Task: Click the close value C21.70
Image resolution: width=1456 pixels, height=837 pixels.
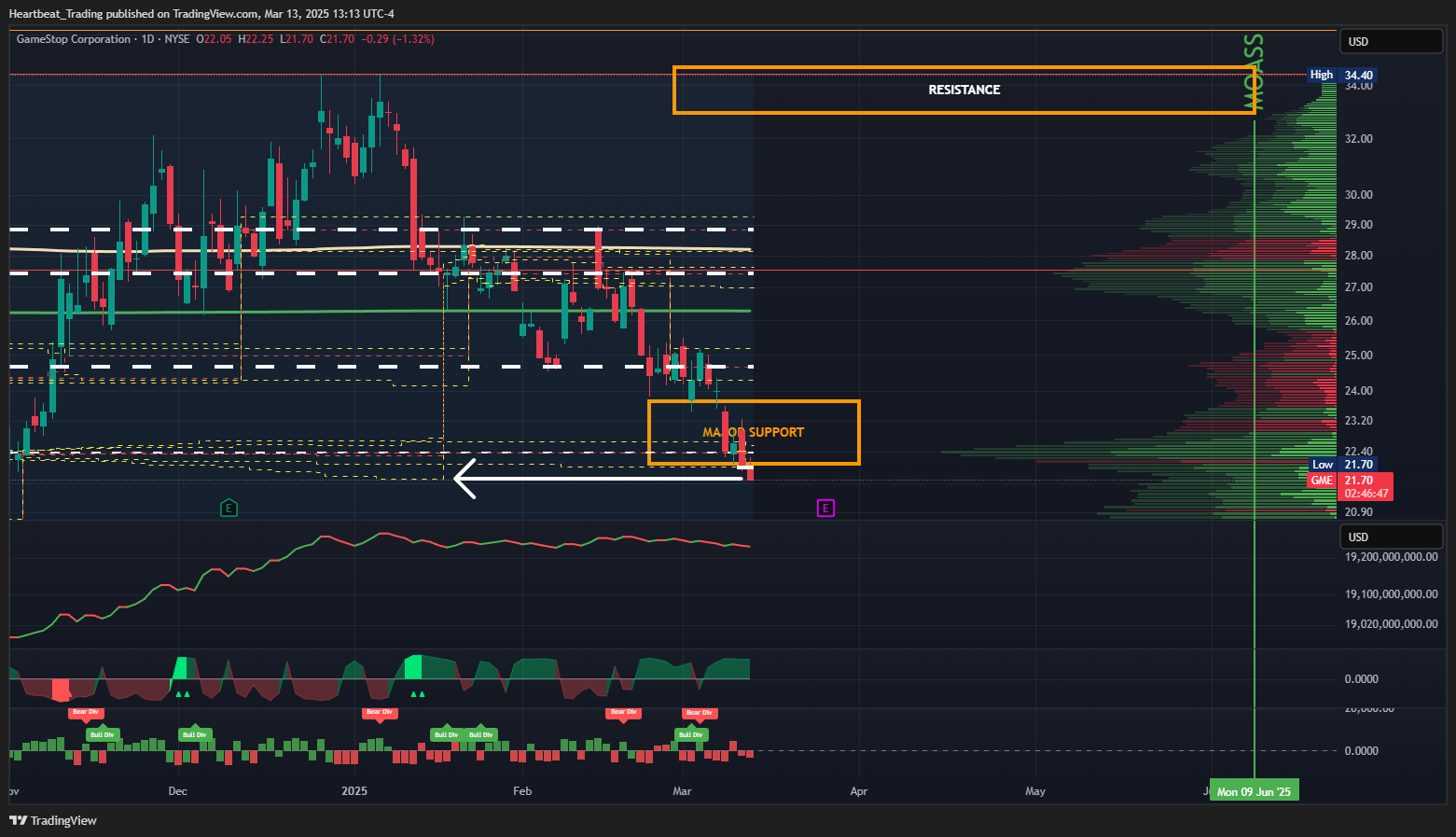Action: [x=337, y=39]
